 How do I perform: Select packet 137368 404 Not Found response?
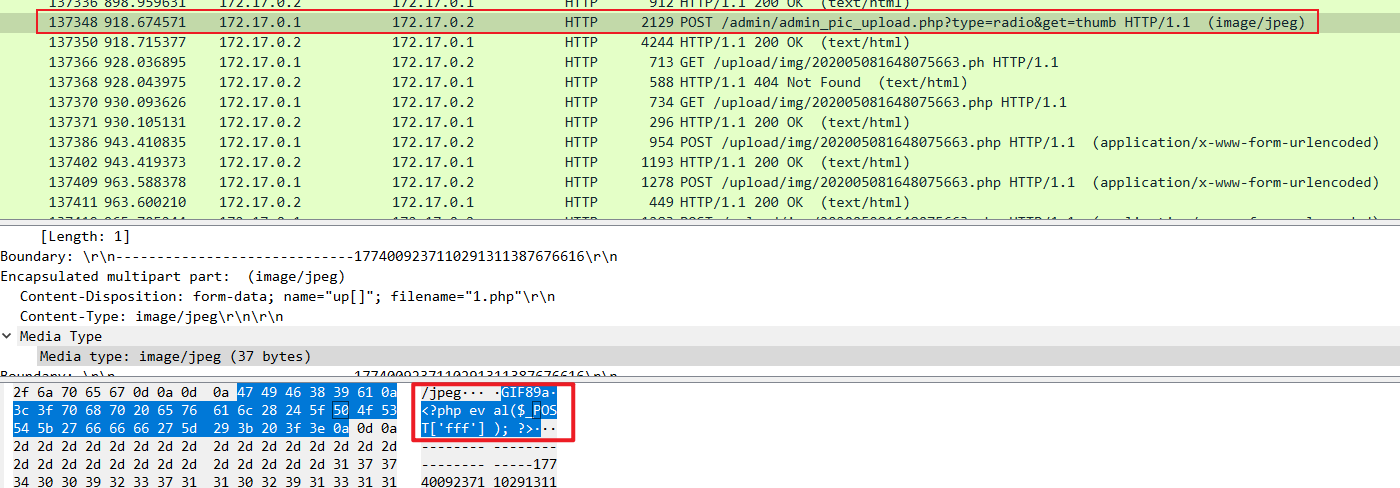coord(700,82)
